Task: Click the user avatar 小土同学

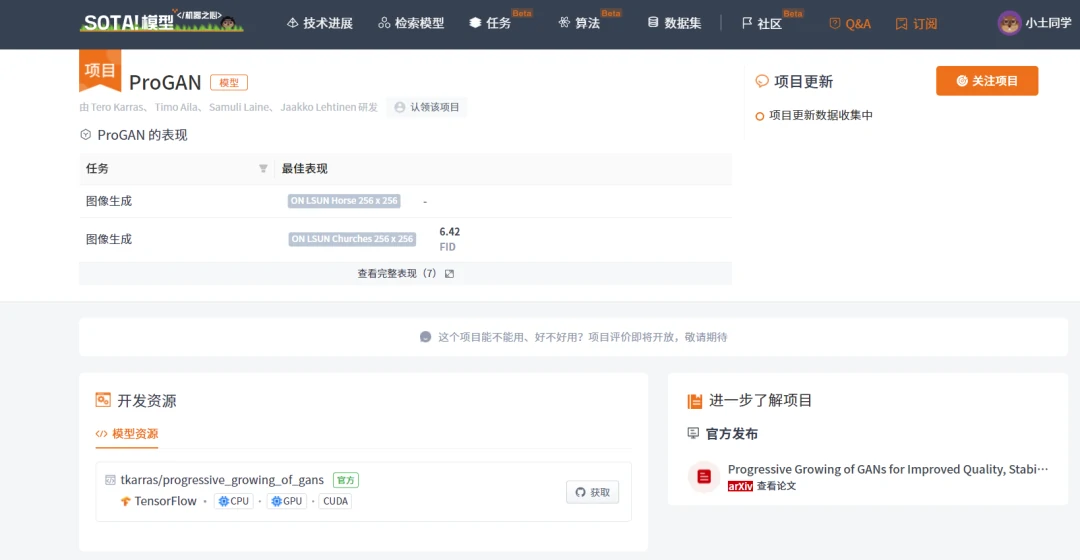Action: [1009, 23]
